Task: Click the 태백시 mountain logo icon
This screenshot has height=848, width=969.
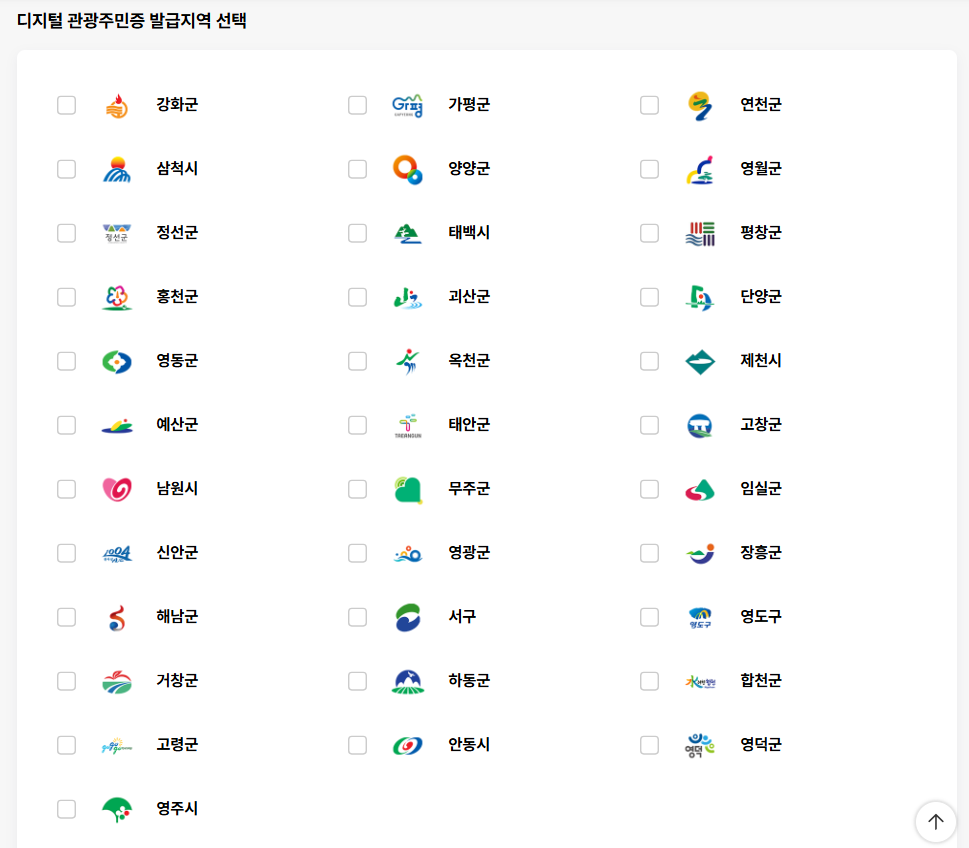Action: (407, 232)
